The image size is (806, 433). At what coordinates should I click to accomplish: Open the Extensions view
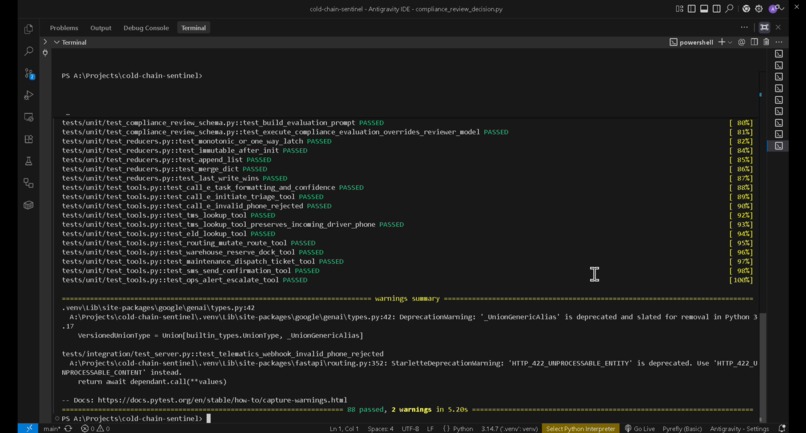[28, 139]
